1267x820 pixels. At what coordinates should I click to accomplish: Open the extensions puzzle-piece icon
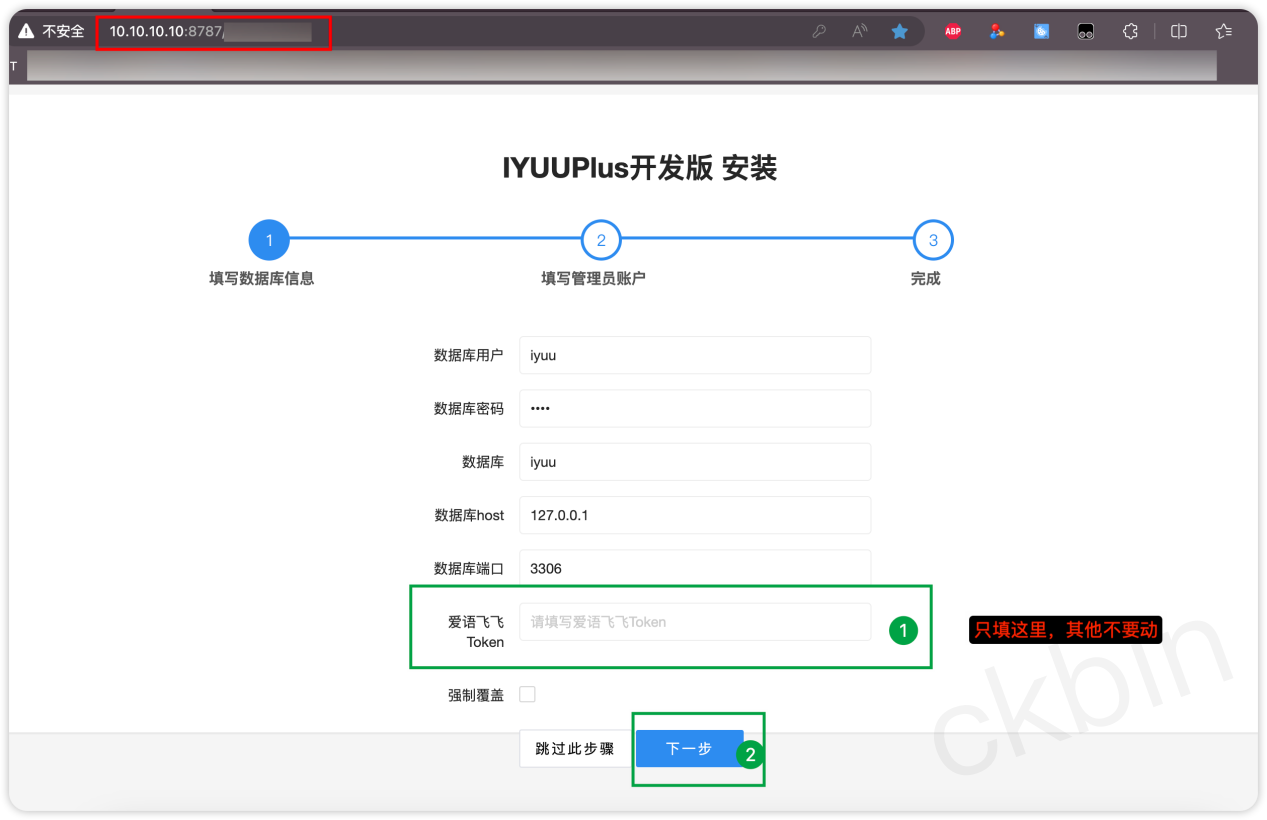click(x=1130, y=32)
